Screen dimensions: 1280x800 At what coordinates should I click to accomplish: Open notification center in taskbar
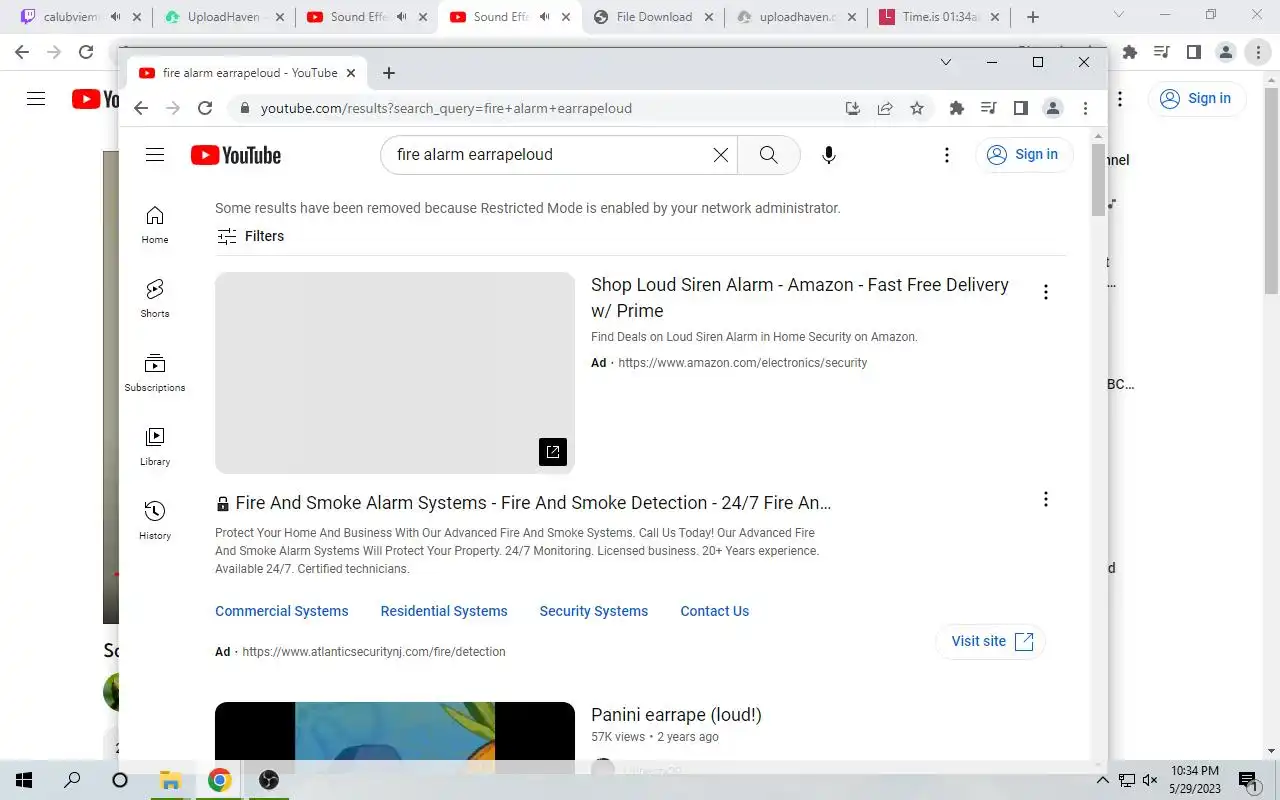tap(1248, 780)
